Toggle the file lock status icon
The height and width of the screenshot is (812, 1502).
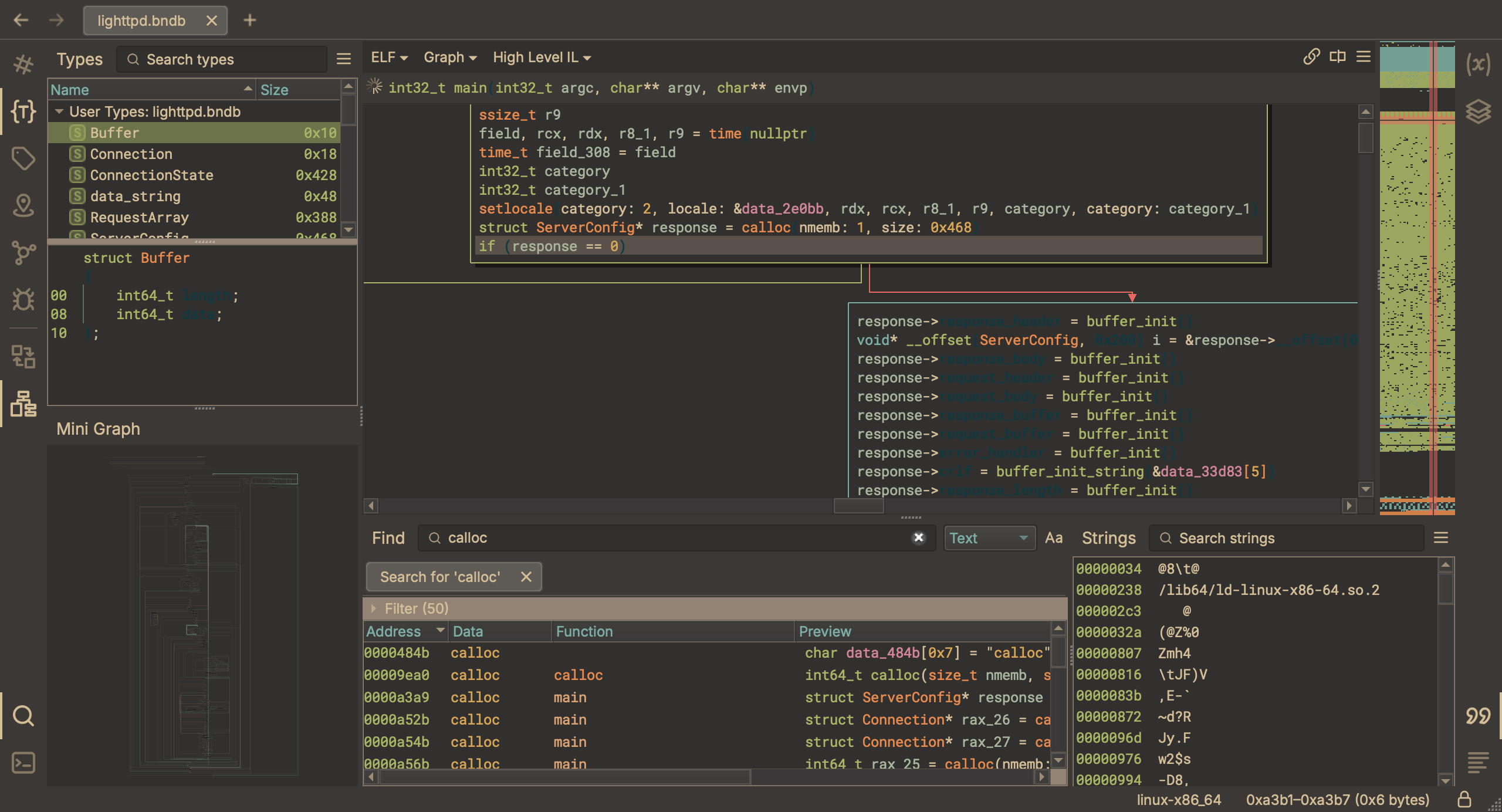click(x=1464, y=800)
